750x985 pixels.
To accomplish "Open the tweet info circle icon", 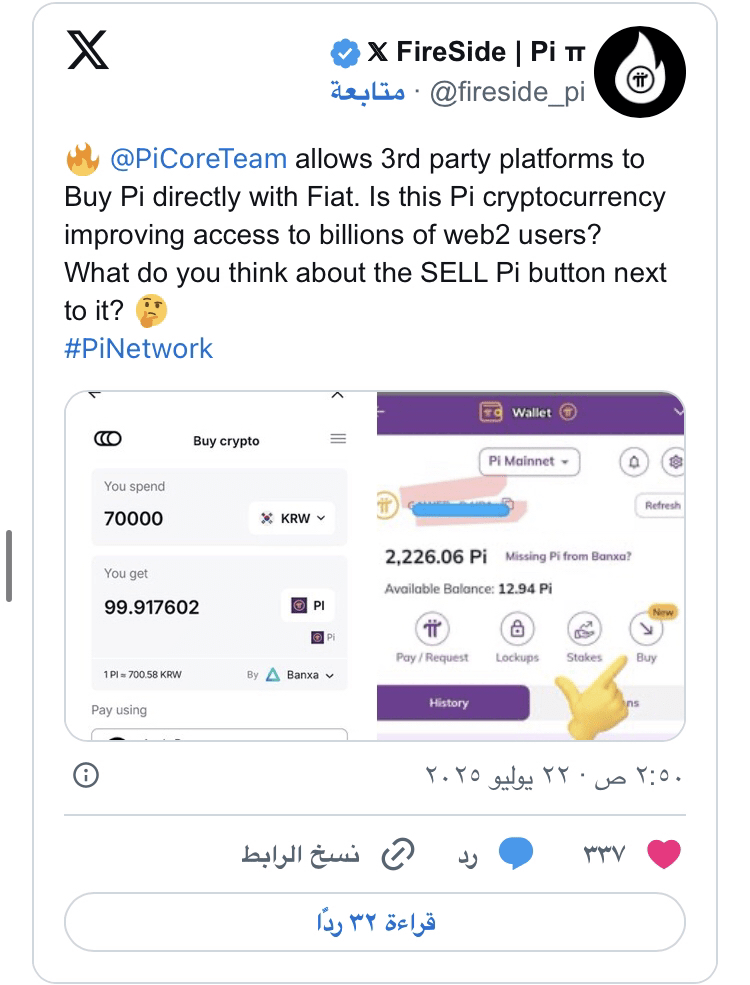I will pos(86,775).
